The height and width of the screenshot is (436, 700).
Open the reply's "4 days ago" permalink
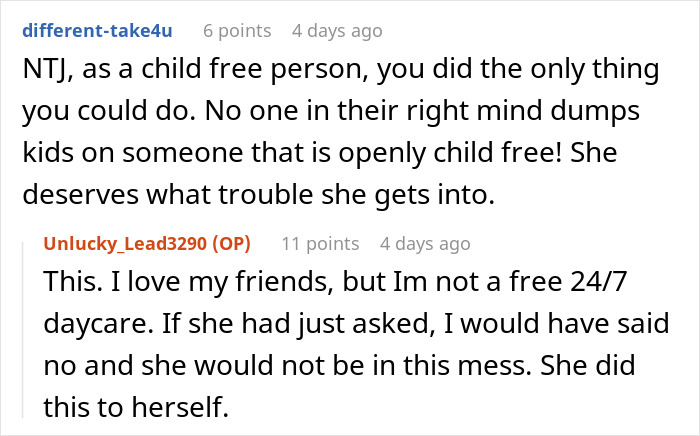click(x=425, y=243)
